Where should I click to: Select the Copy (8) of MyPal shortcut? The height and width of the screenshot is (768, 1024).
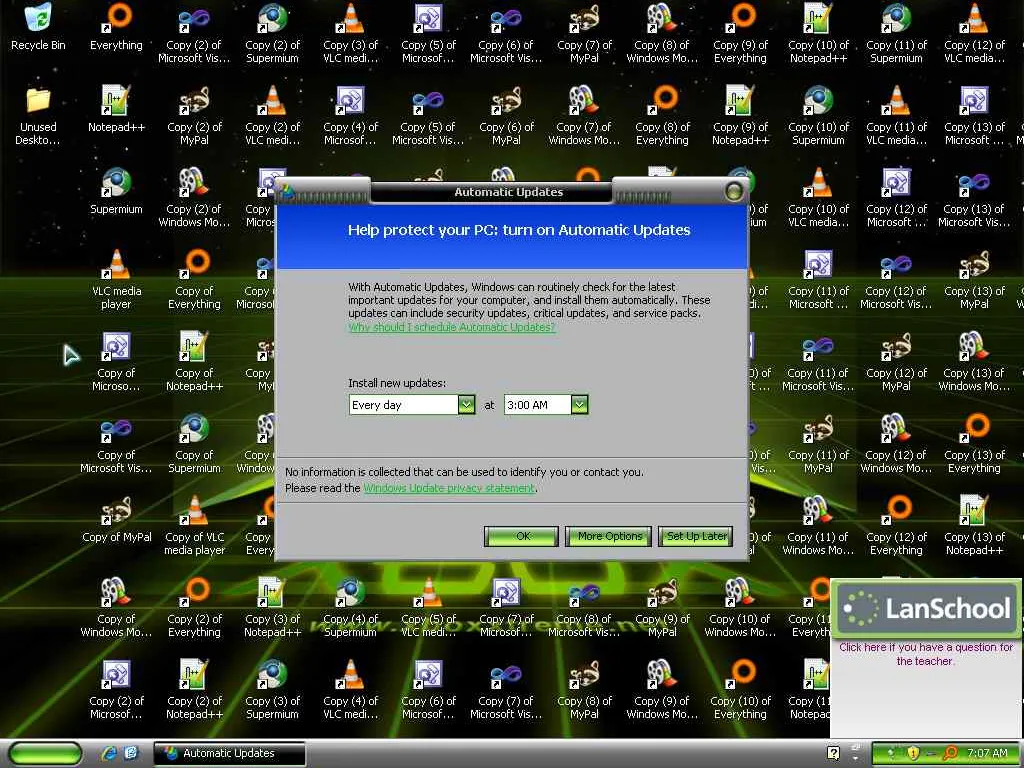(584, 690)
